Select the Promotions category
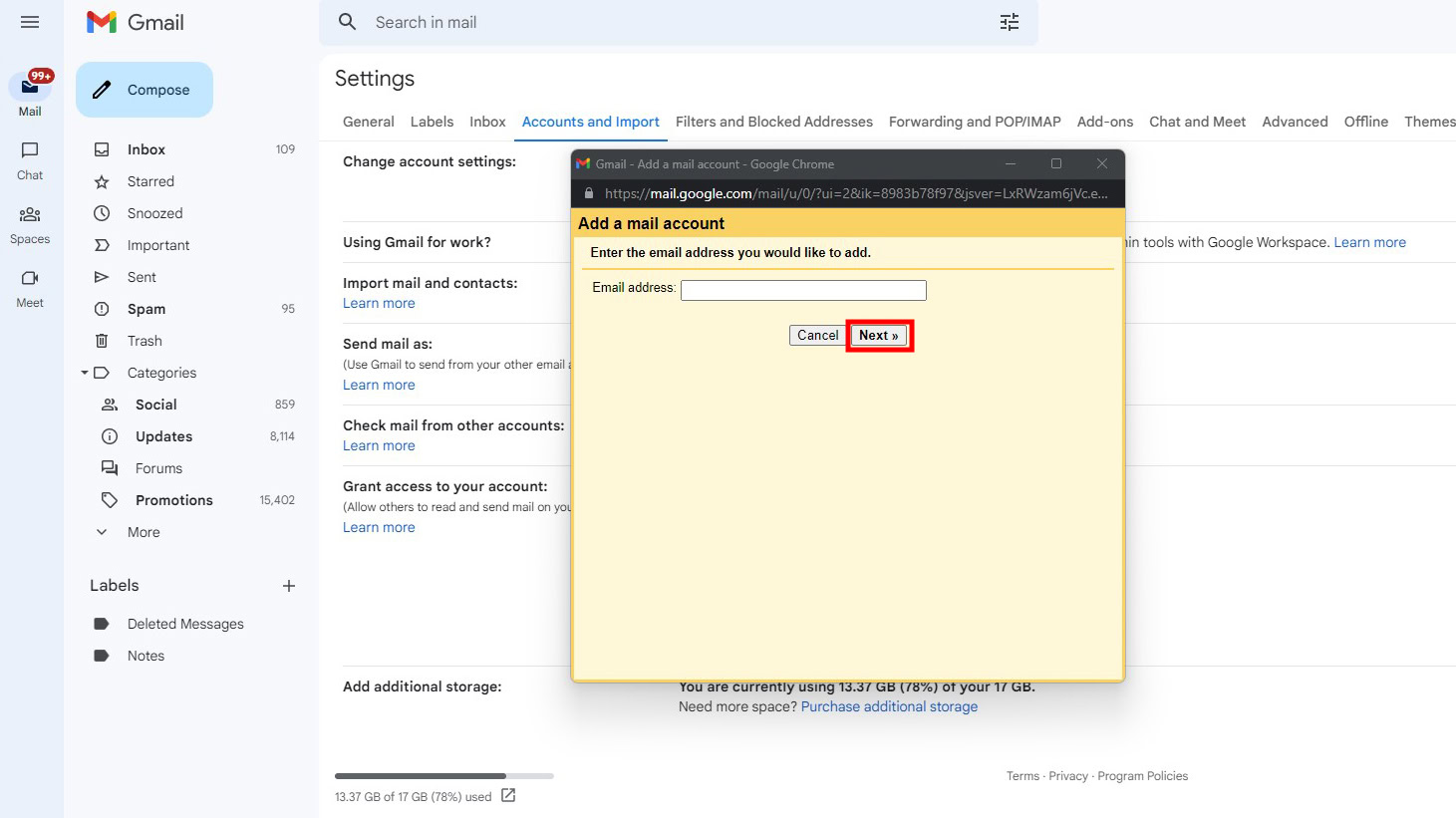 (x=173, y=500)
